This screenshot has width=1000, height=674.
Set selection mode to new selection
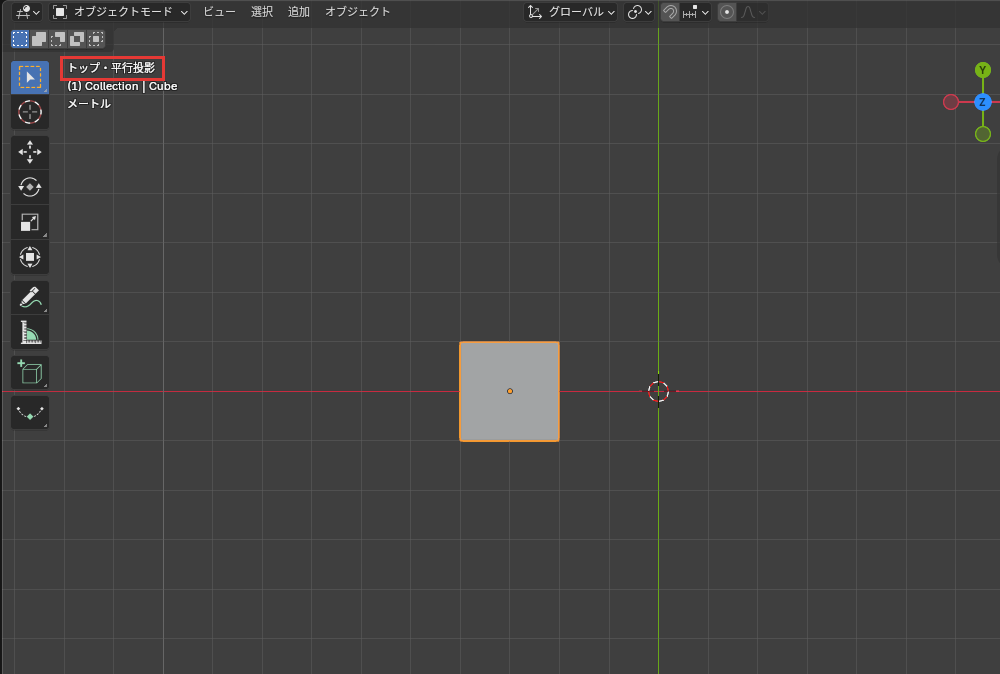click(x=20, y=39)
